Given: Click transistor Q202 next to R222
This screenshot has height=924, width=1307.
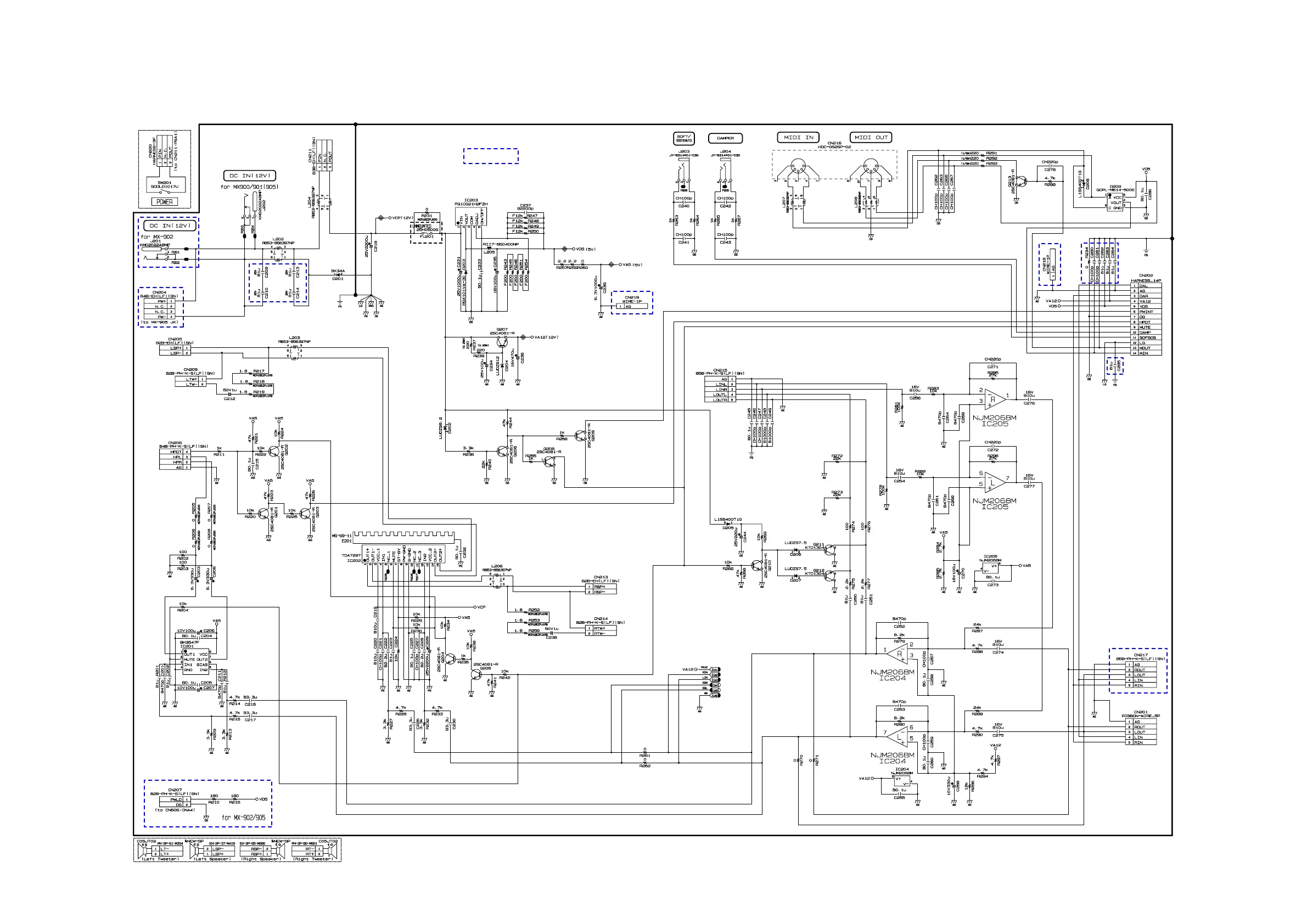Looking at the screenshot, I should (275, 452).
